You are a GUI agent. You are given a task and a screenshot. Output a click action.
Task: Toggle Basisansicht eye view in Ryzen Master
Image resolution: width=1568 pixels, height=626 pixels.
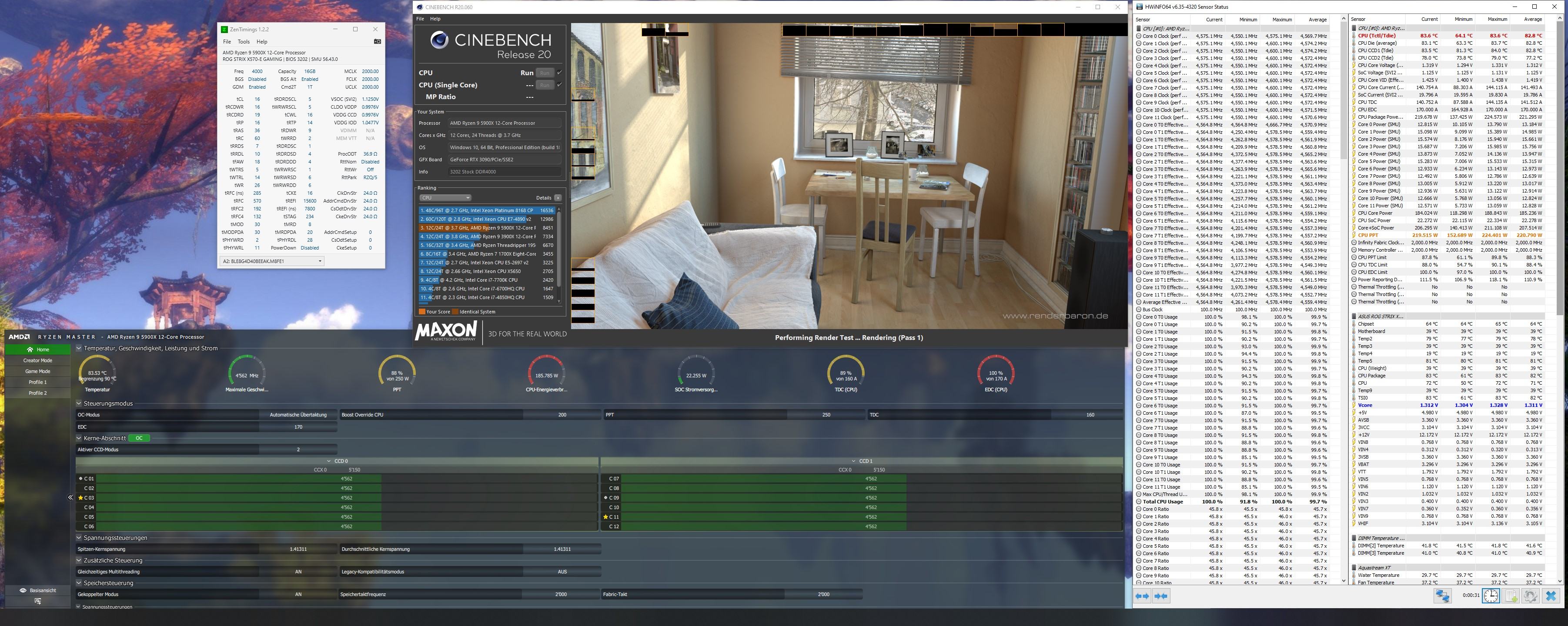[x=38, y=590]
